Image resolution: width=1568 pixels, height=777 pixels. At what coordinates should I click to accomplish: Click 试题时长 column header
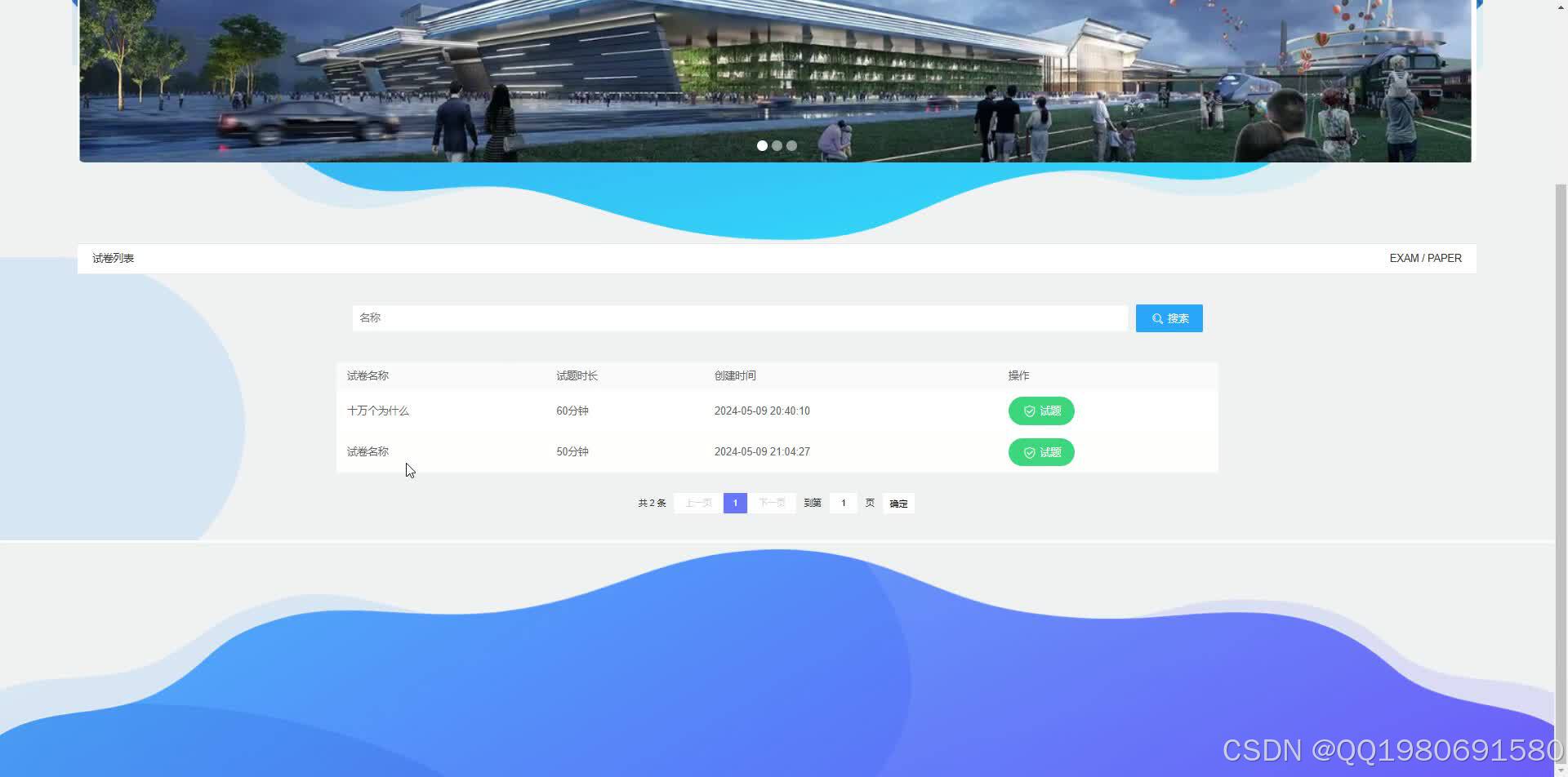577,375
